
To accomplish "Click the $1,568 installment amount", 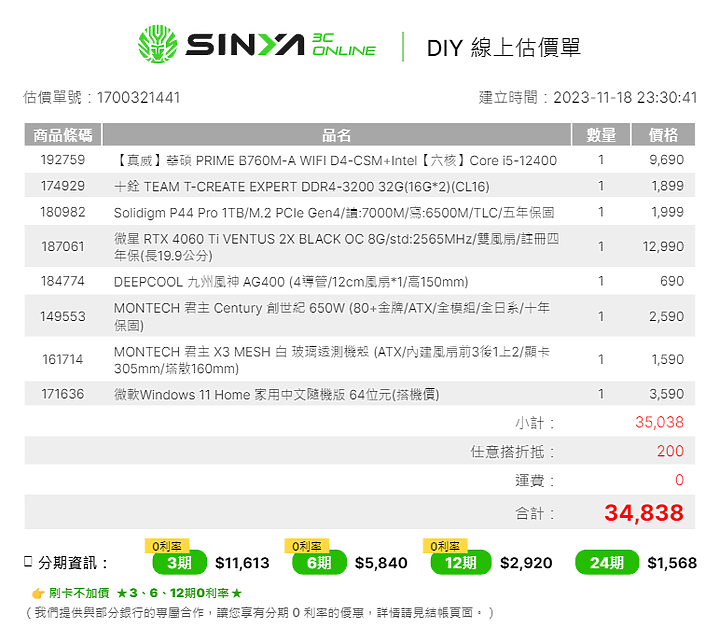I will (x=672, y=563).
